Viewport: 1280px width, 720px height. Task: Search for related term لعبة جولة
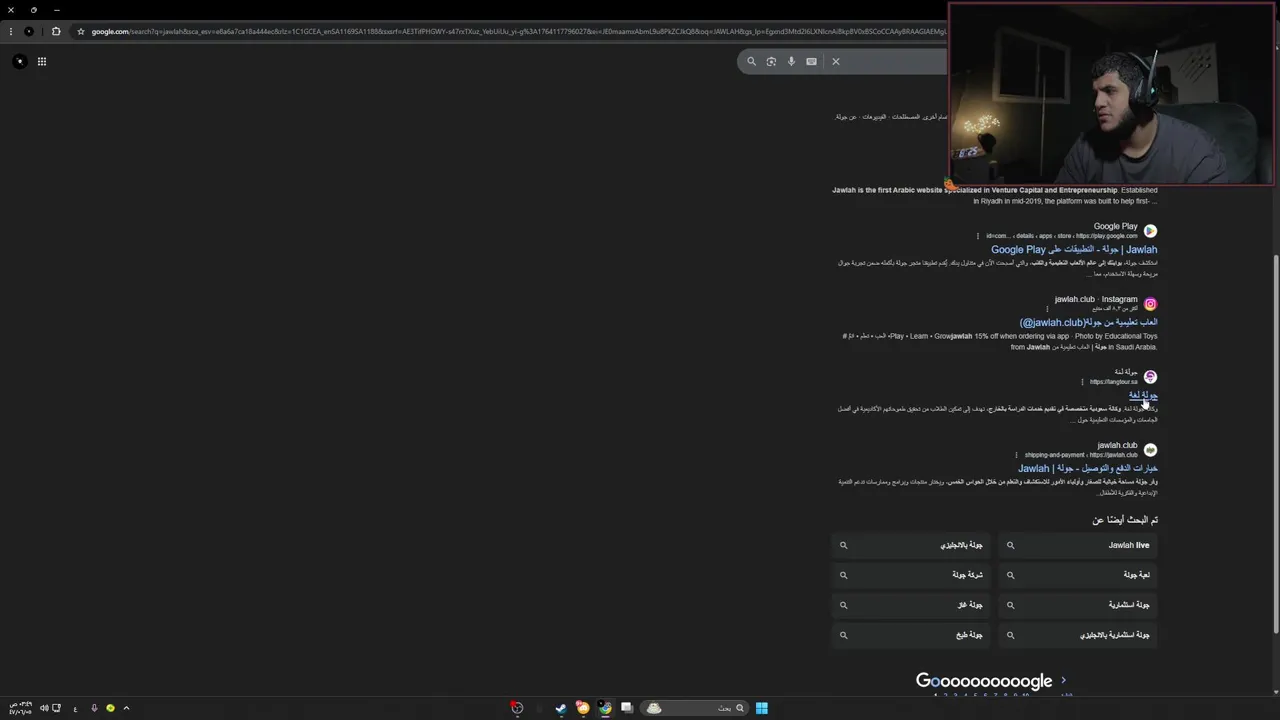tap(1078, 575)
